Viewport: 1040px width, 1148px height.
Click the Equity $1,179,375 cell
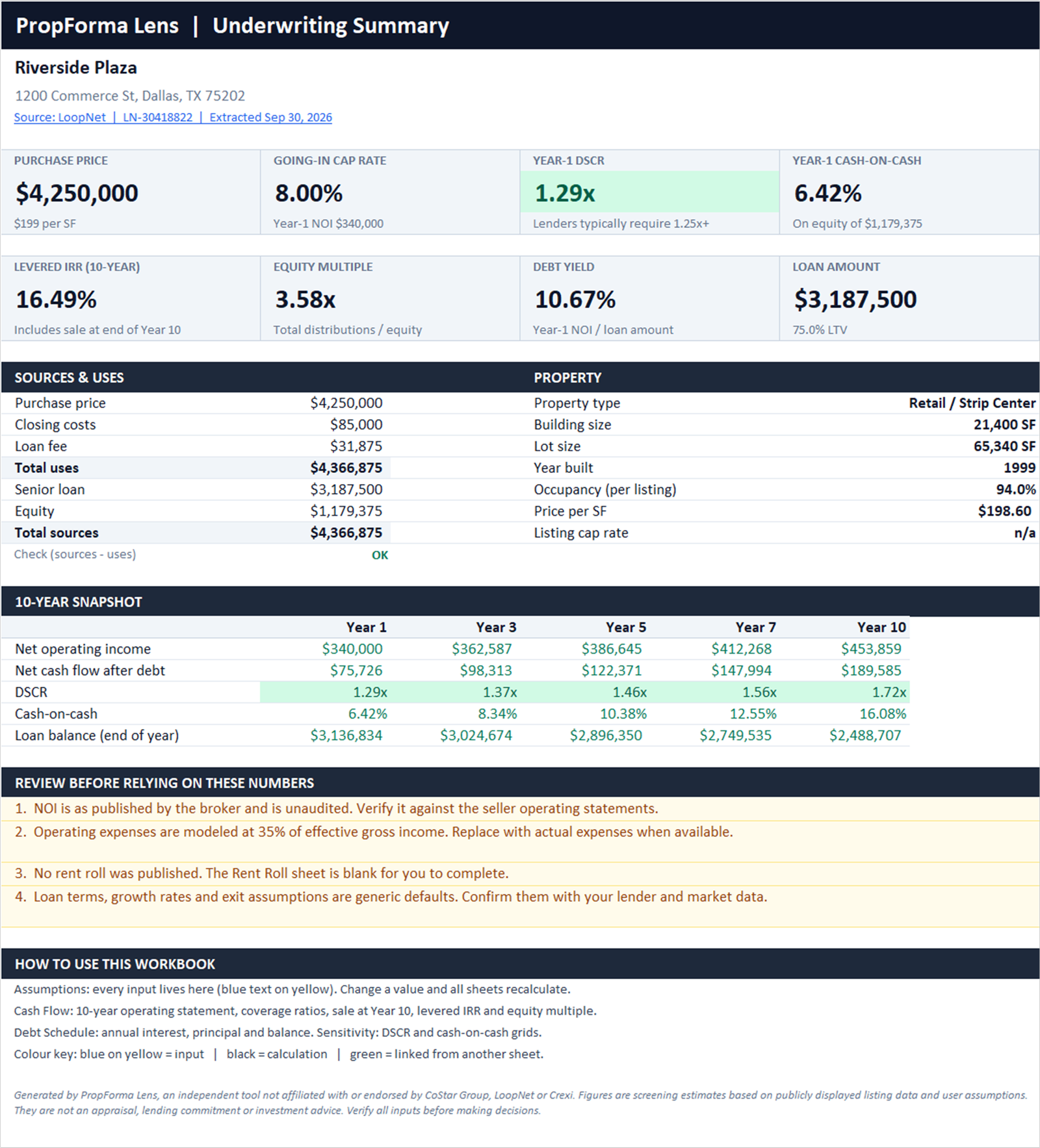click(x=346, y=511)
